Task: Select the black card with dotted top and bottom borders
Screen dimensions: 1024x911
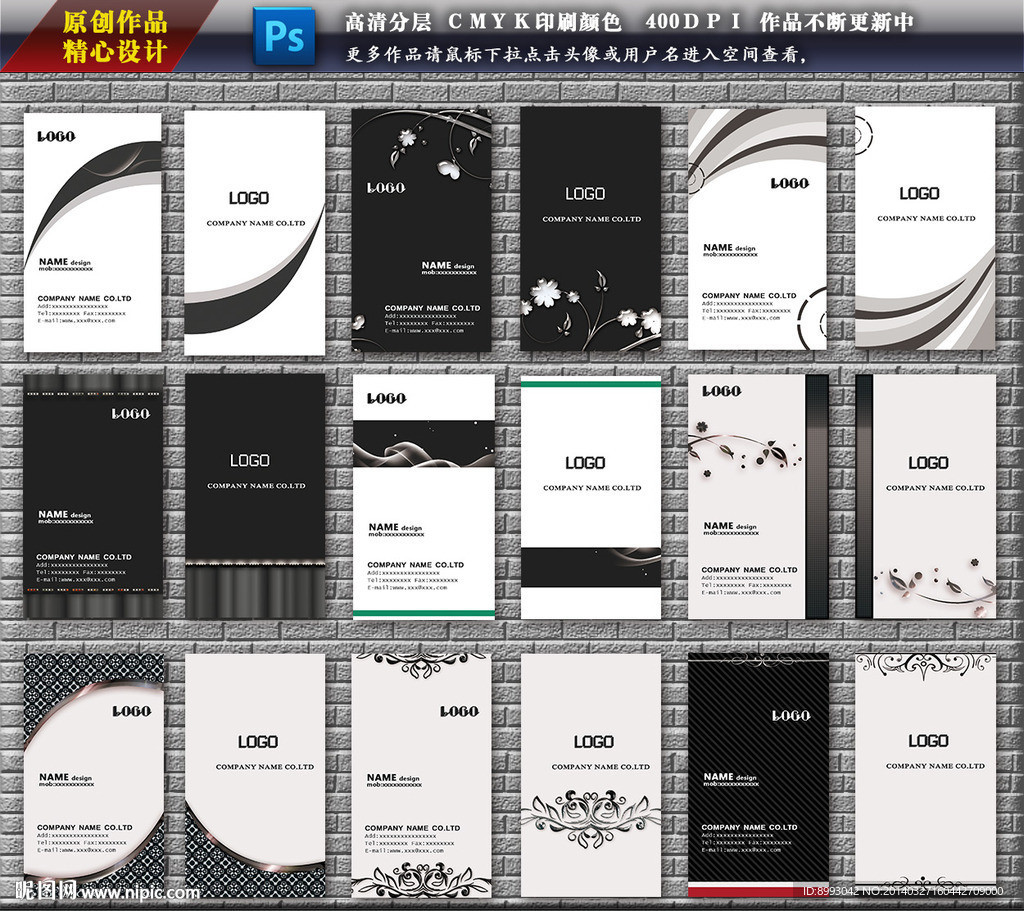Action: coord(93,496)
